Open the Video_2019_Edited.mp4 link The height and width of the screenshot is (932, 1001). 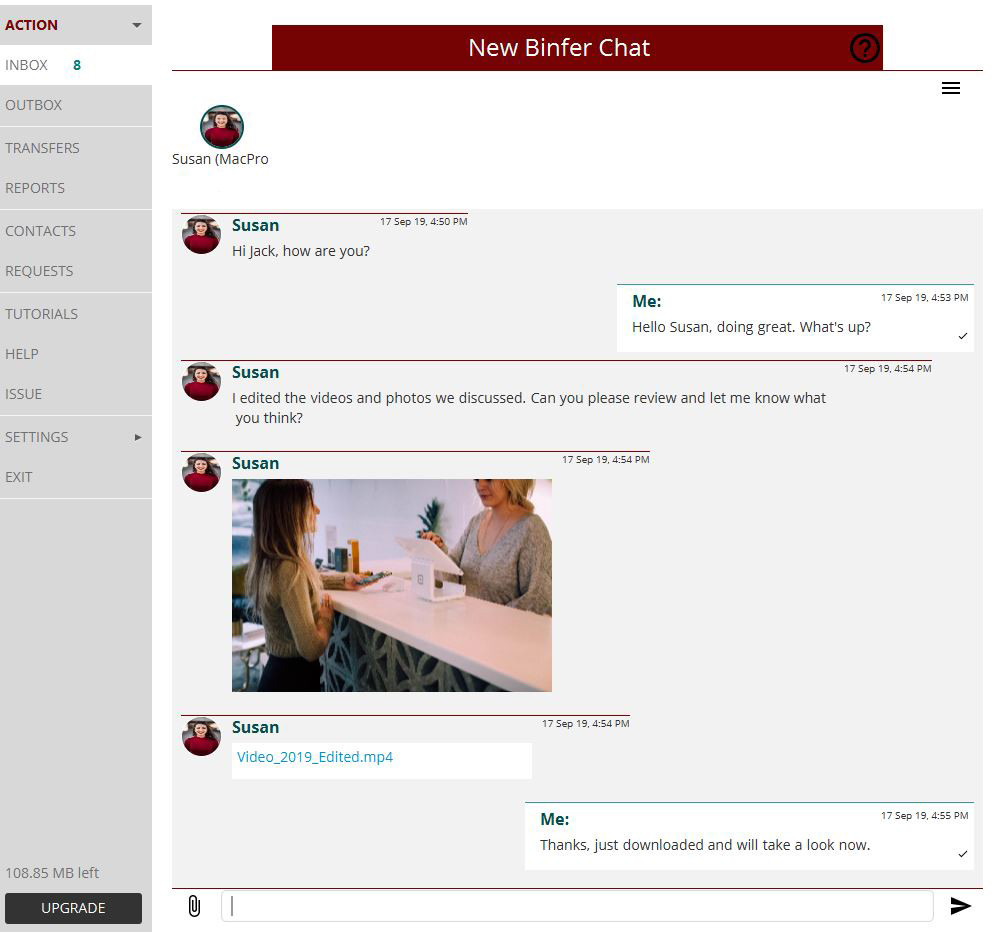(315, 757)
